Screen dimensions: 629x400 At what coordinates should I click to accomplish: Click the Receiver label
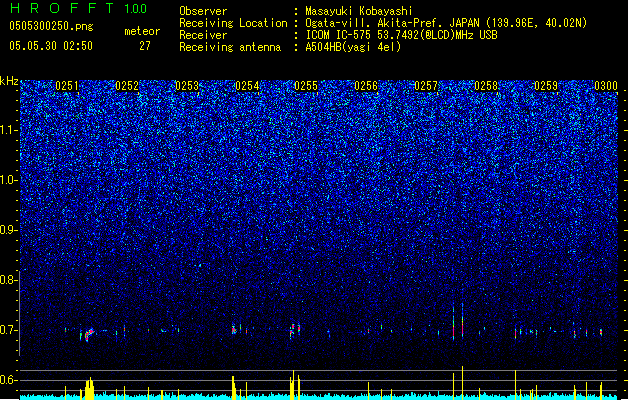pyautogui.click(x=203, y=35)
